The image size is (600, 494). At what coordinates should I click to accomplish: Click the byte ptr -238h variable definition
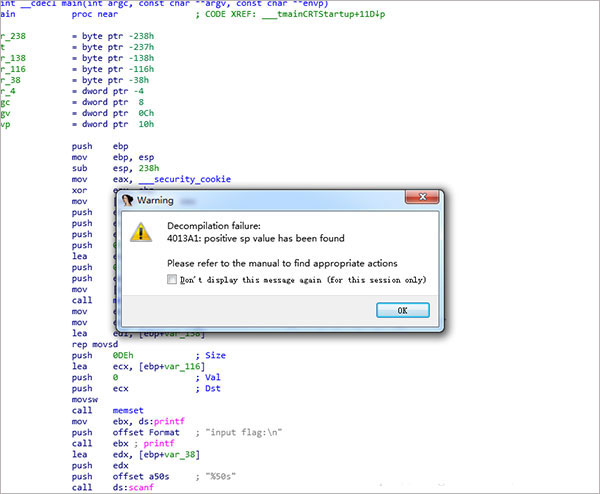click(118, 36)
